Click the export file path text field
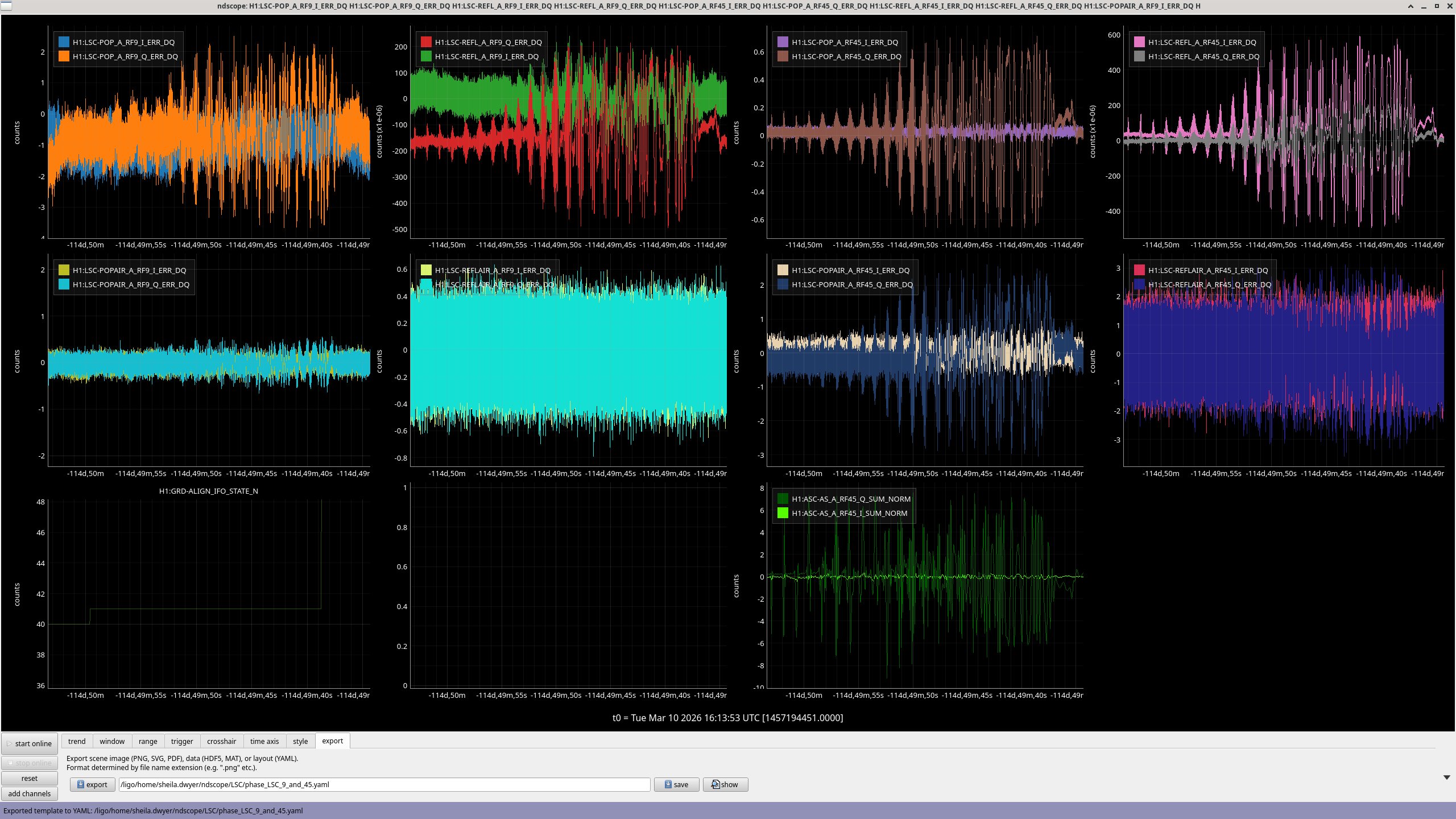The height and width of the screenshot is (819, 1456). click(384, 784)
